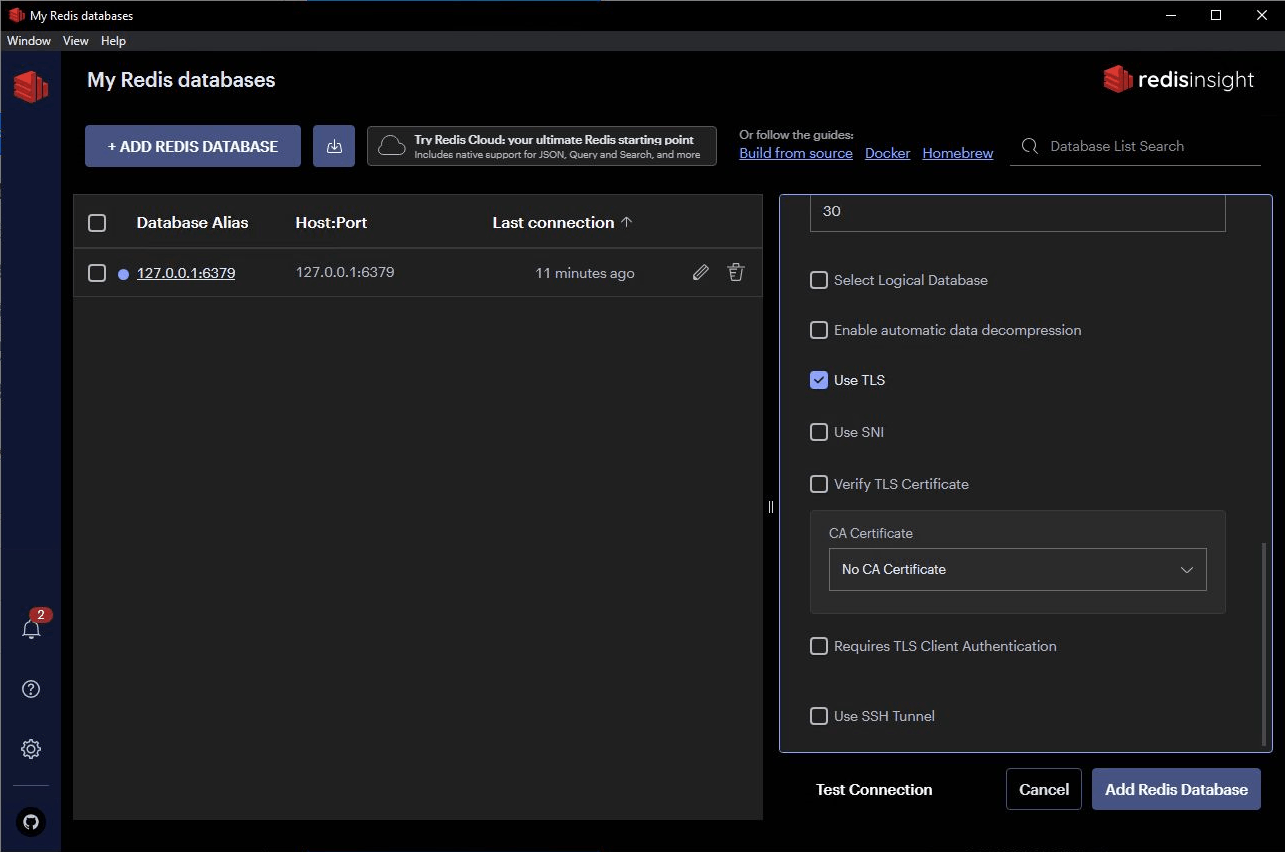The image size is (1285, 852).
Task: Enable Verify TLS Certificate
Action: pyautogui.click(x=819, y=484)
